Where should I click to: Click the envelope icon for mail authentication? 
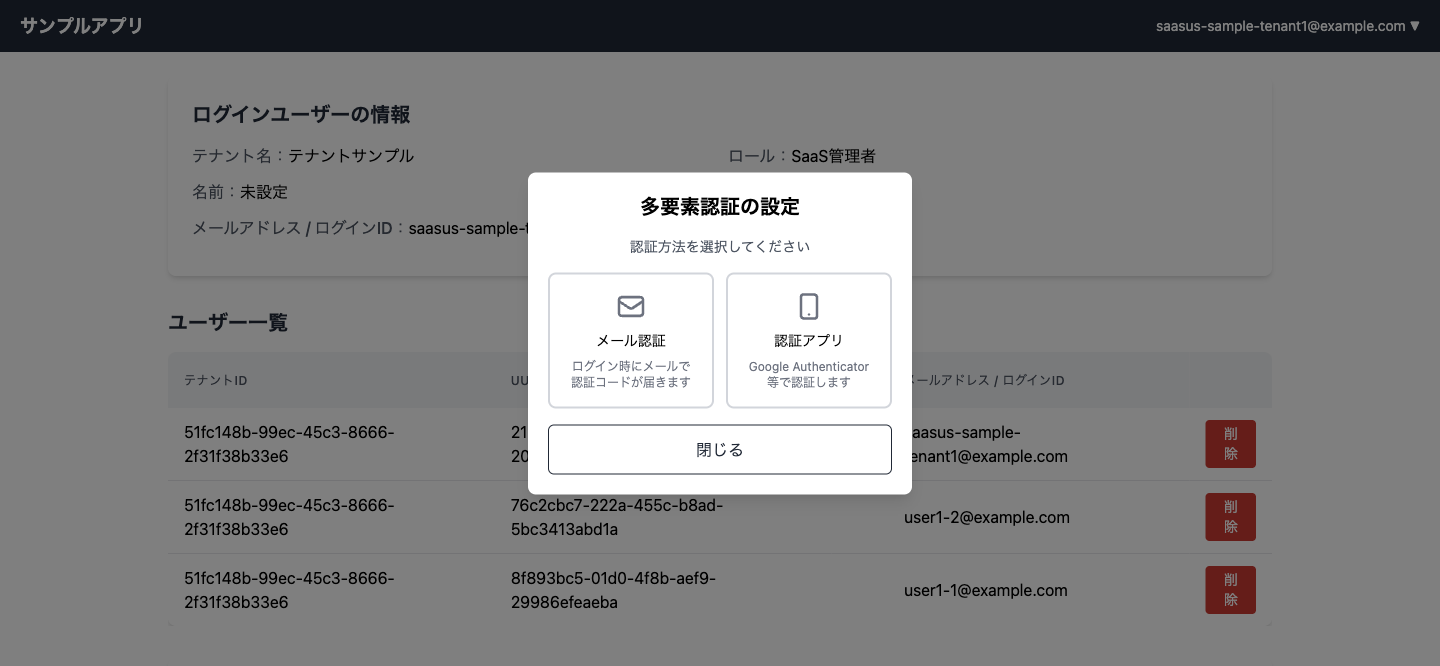[631, 306]
